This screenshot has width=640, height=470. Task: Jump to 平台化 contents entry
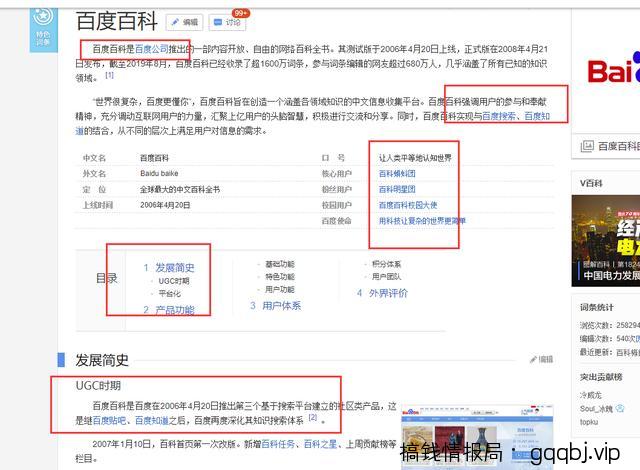click(169, 294)
